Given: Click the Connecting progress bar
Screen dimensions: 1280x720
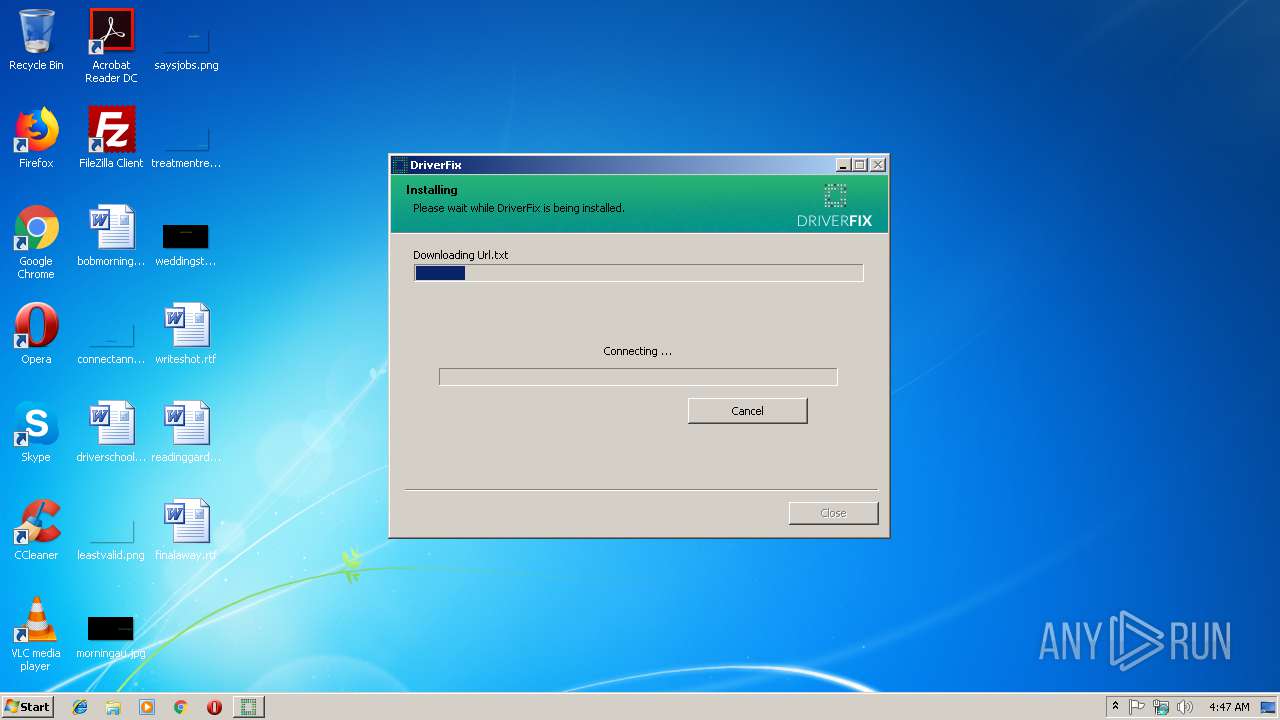Looking at the screenshot, I should coord(638,377).
